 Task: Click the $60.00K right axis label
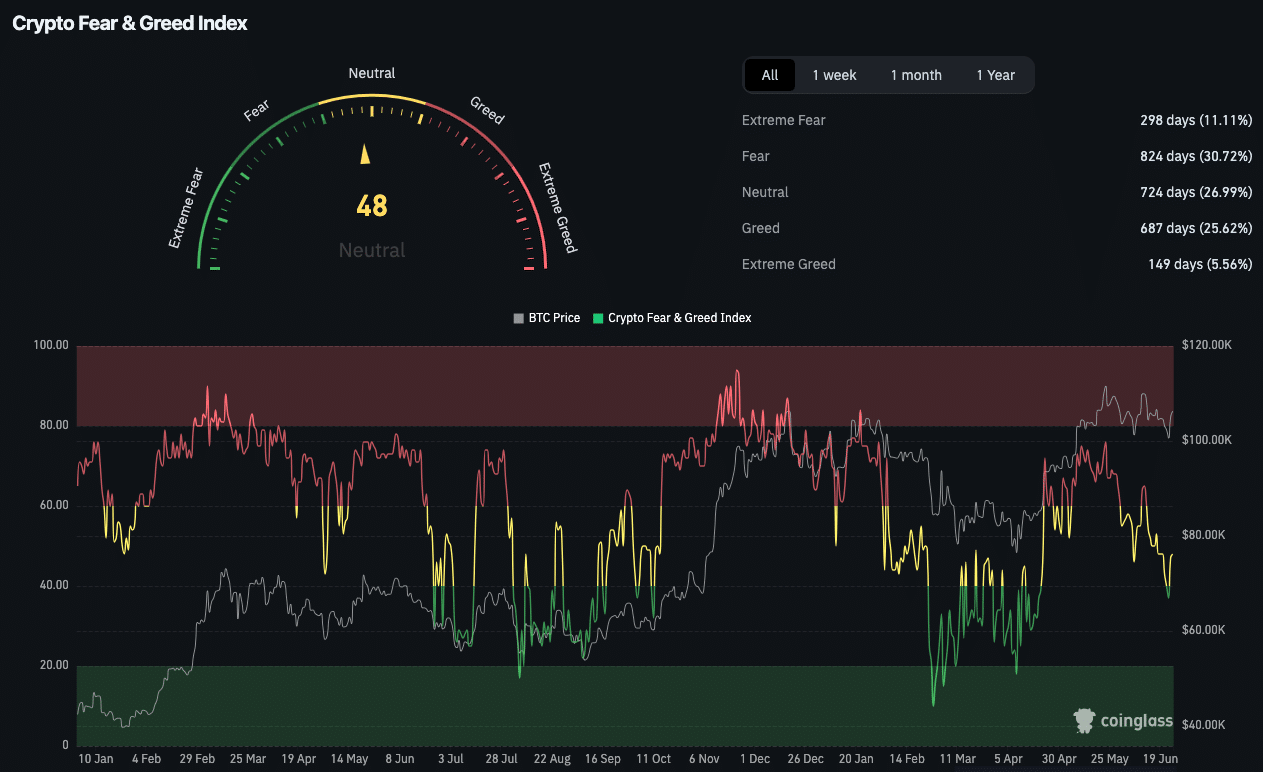click(x=1203, y=630)
